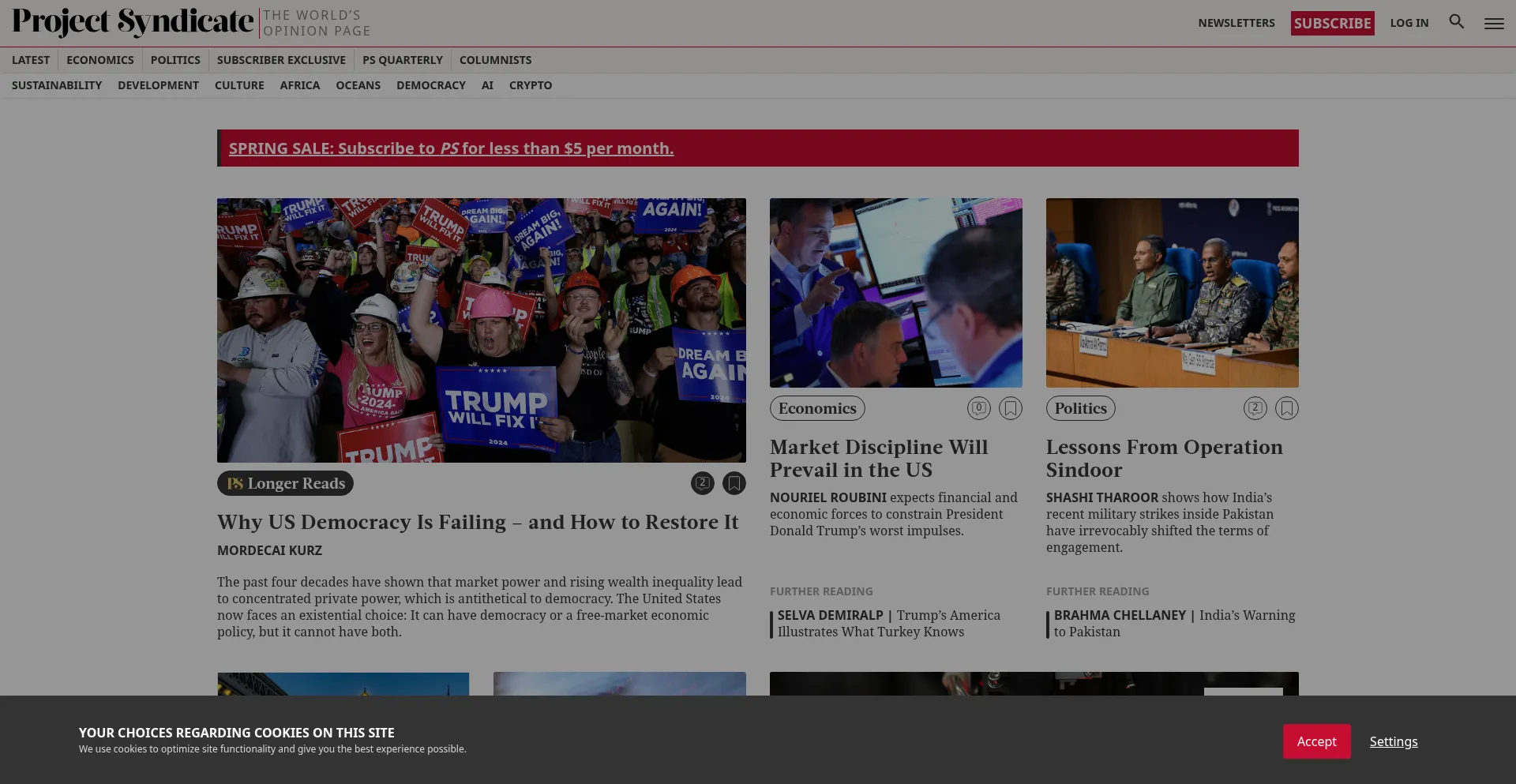This screenshot has width=1516, height=784.
Task: Open Crypto topic
Action: pos(531,85)
